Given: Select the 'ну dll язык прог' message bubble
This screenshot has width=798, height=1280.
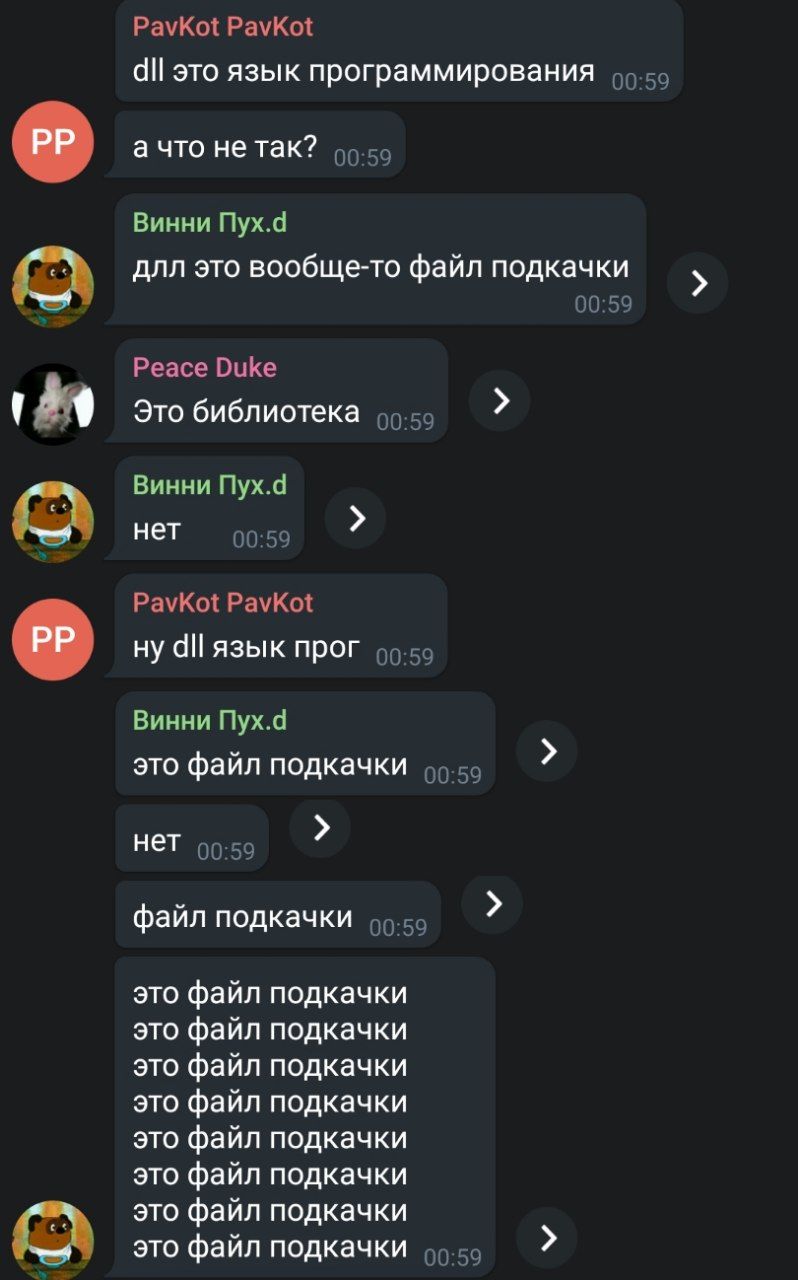Looking at the screenshot, I should point(281,625).
